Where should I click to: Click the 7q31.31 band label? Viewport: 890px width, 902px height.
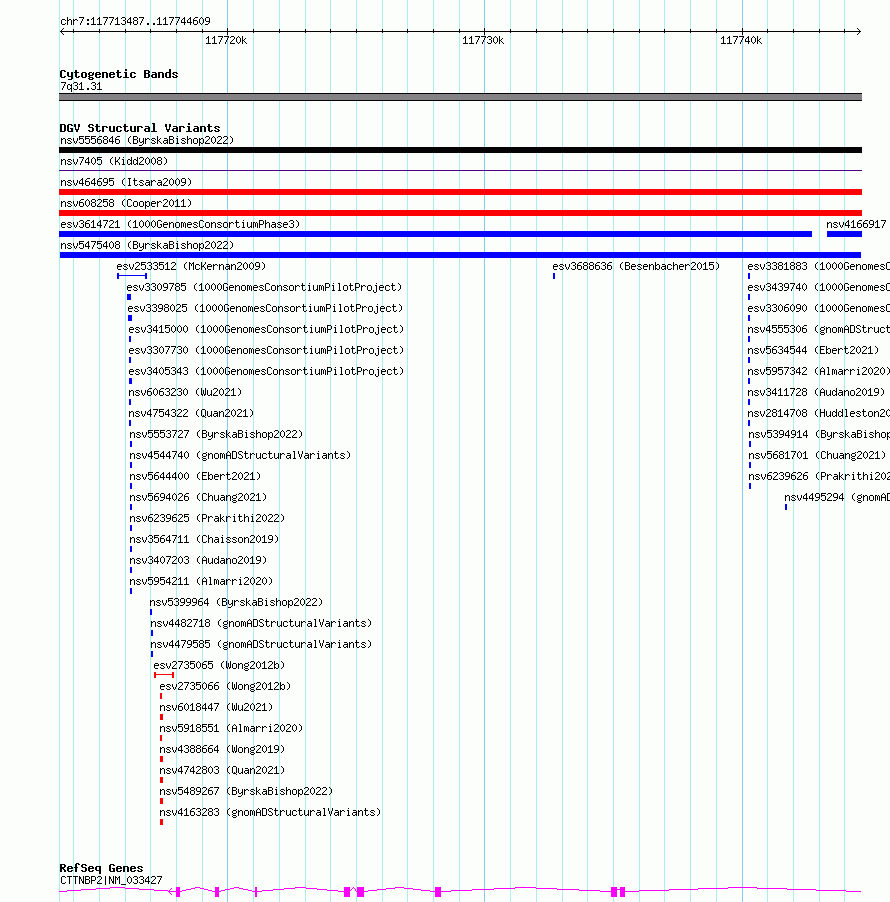coord(81,86)
